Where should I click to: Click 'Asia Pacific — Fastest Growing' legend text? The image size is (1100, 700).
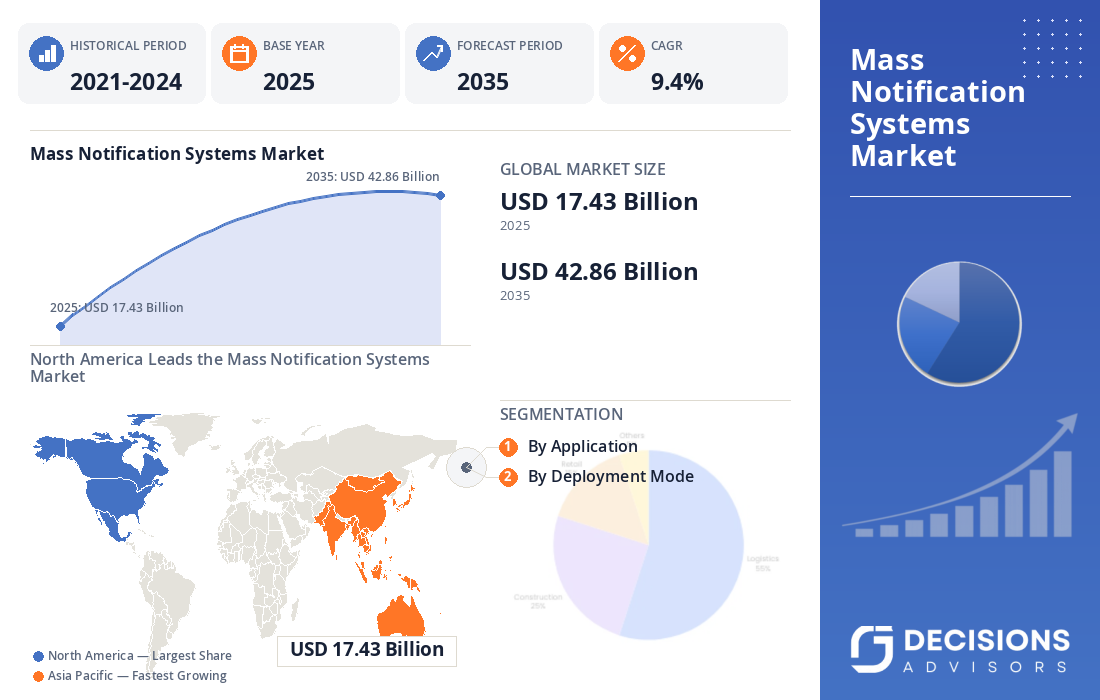[x=137, y=676]
